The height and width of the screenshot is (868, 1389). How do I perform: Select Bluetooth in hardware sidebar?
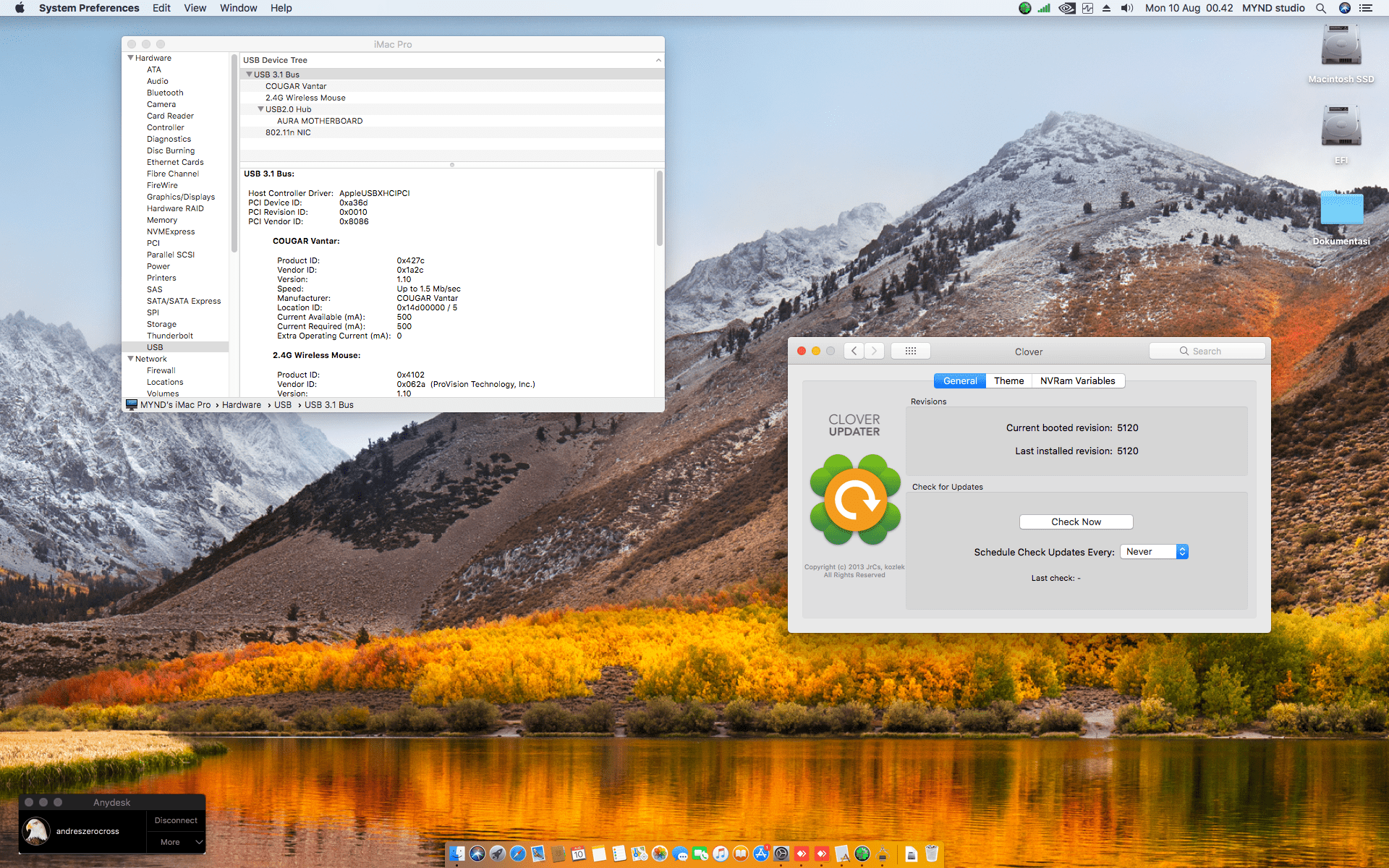[x=165, y=93]
